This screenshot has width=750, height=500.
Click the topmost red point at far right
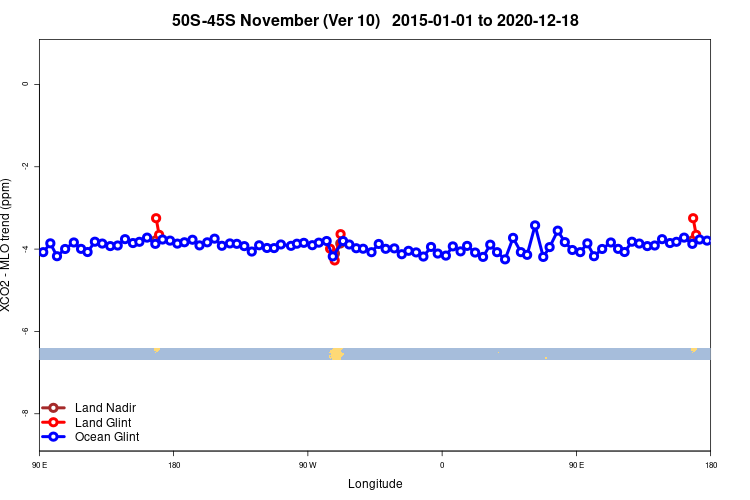click(x=693, y=218)
